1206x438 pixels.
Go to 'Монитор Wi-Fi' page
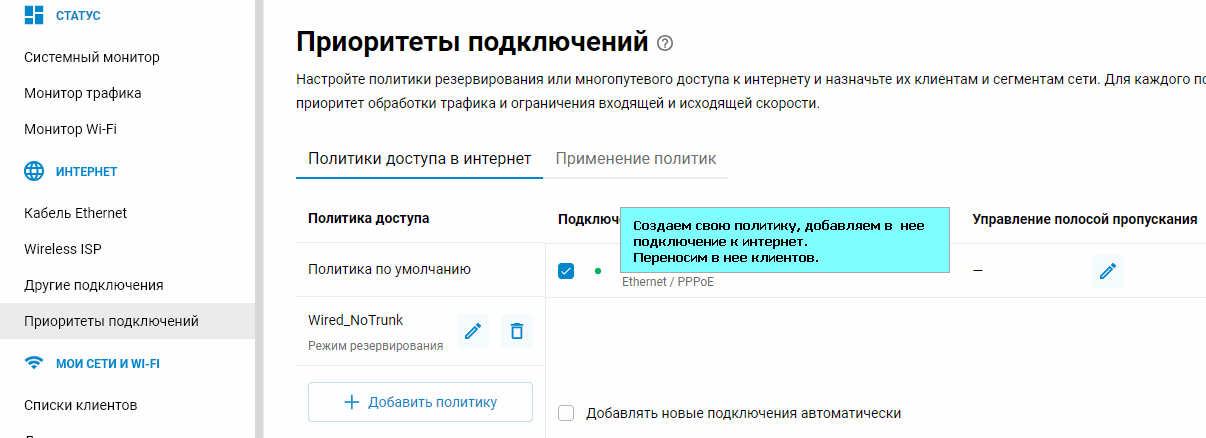pos(77,129)
